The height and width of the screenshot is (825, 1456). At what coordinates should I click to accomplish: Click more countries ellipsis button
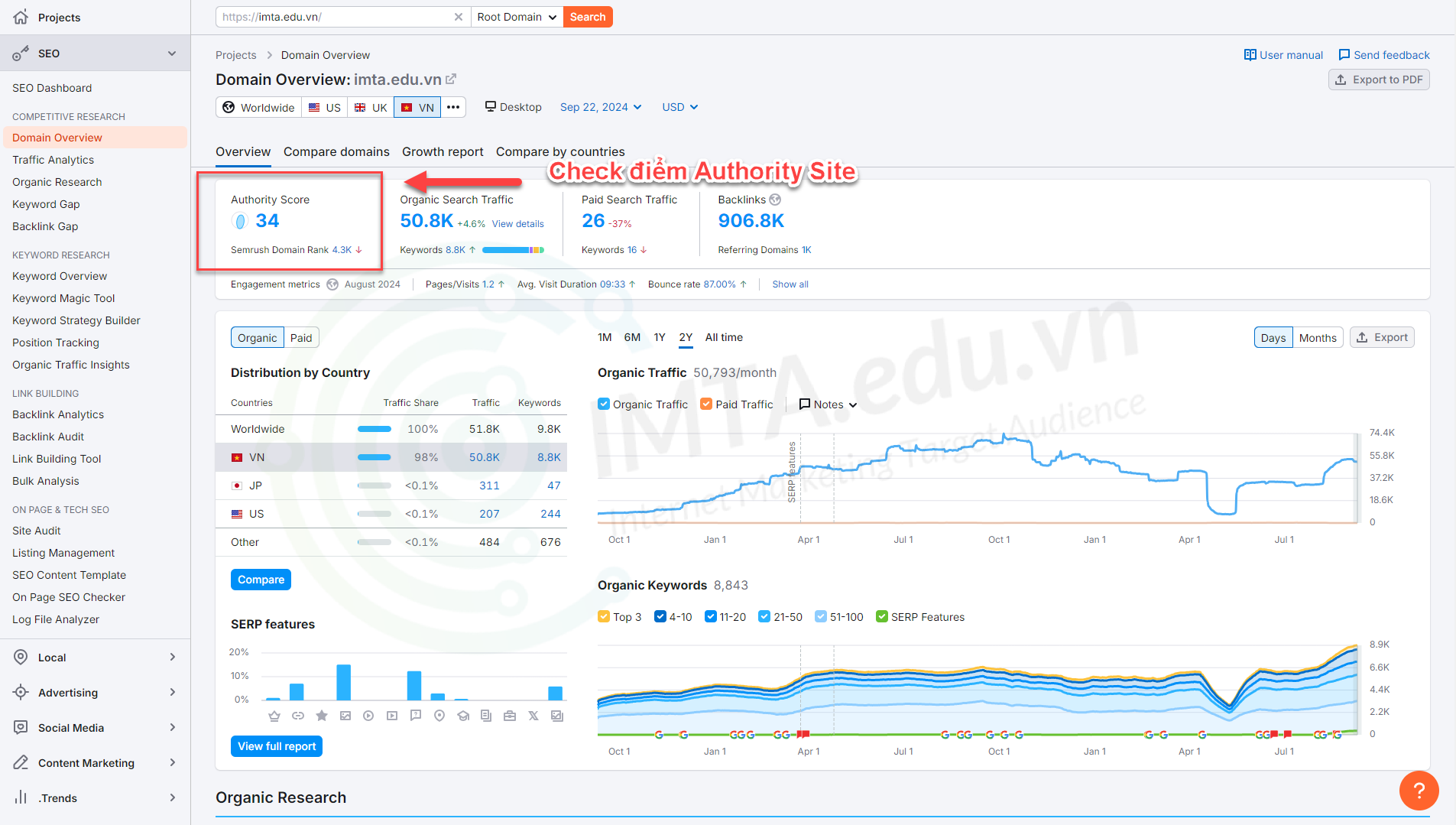[453, 107]
